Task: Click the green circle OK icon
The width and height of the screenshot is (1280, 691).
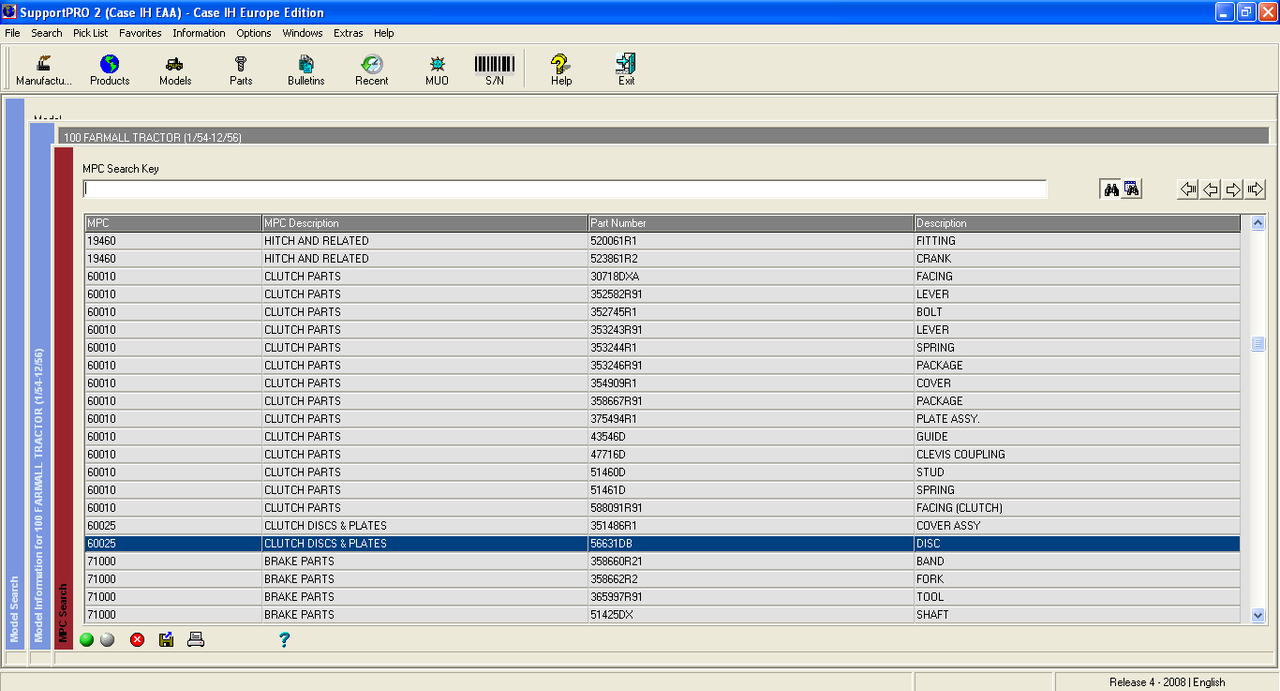Action: point(87,640)
